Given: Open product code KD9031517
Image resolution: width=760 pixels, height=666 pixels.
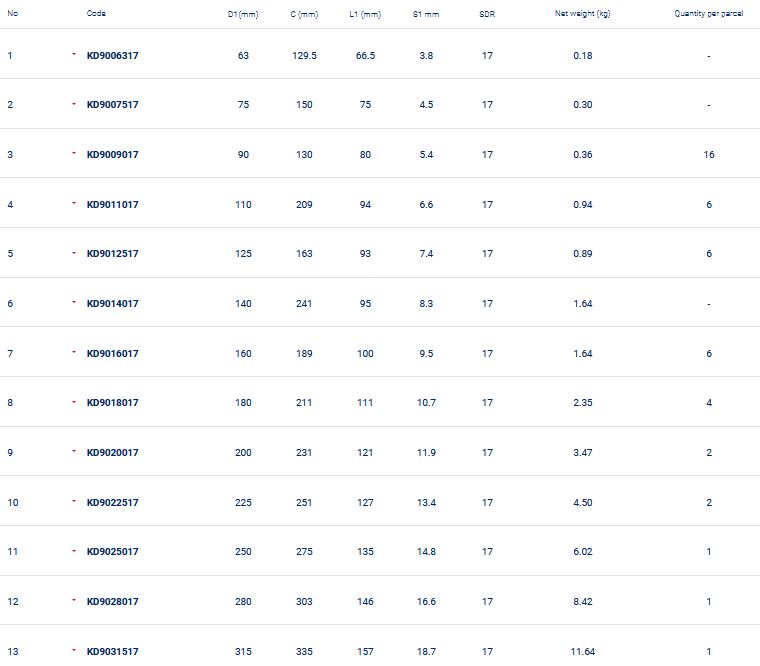Looking at the screenshot, I should pos(112,652).
